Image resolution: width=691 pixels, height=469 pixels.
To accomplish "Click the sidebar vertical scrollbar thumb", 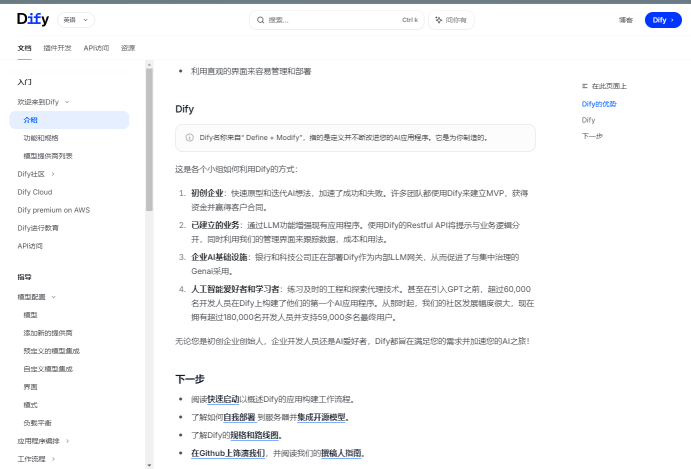I will [149, 140].
